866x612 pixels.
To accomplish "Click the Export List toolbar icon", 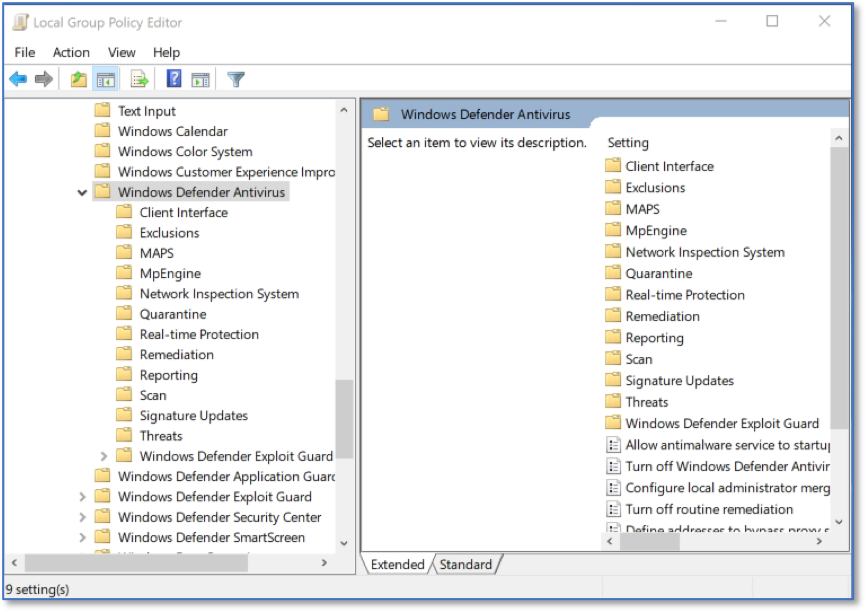I will tap(139, 80).
